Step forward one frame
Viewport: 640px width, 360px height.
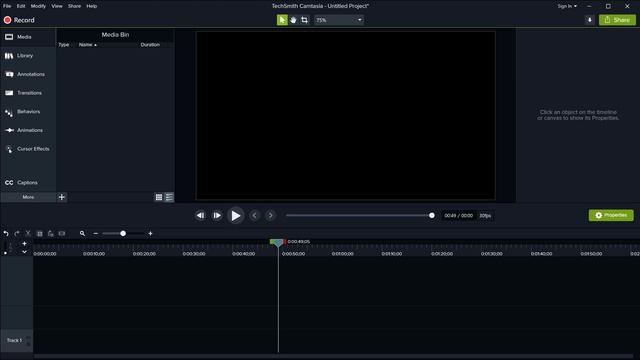(x=217, y=216)
